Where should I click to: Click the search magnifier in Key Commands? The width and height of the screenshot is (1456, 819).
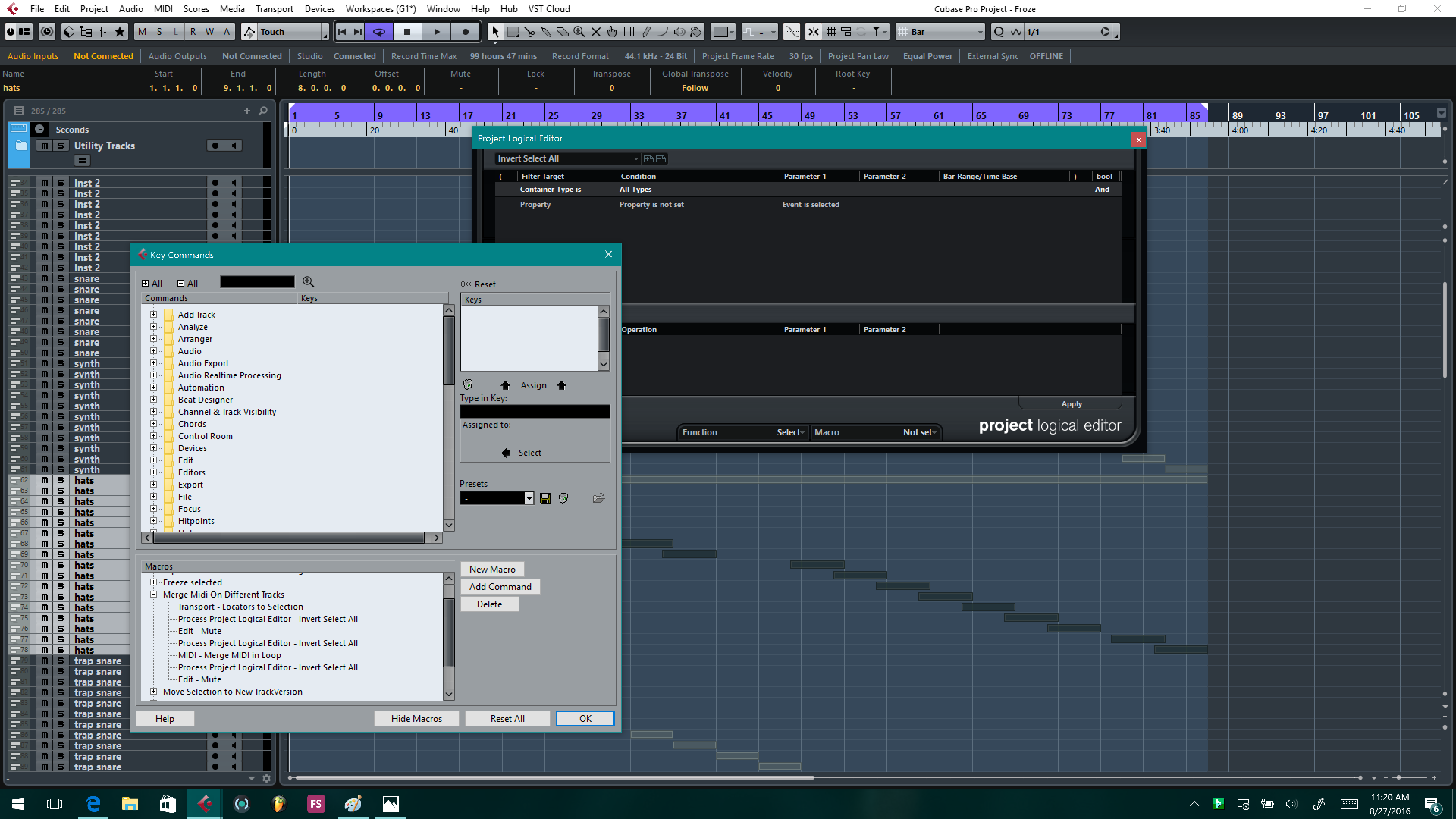pos(308,282)
